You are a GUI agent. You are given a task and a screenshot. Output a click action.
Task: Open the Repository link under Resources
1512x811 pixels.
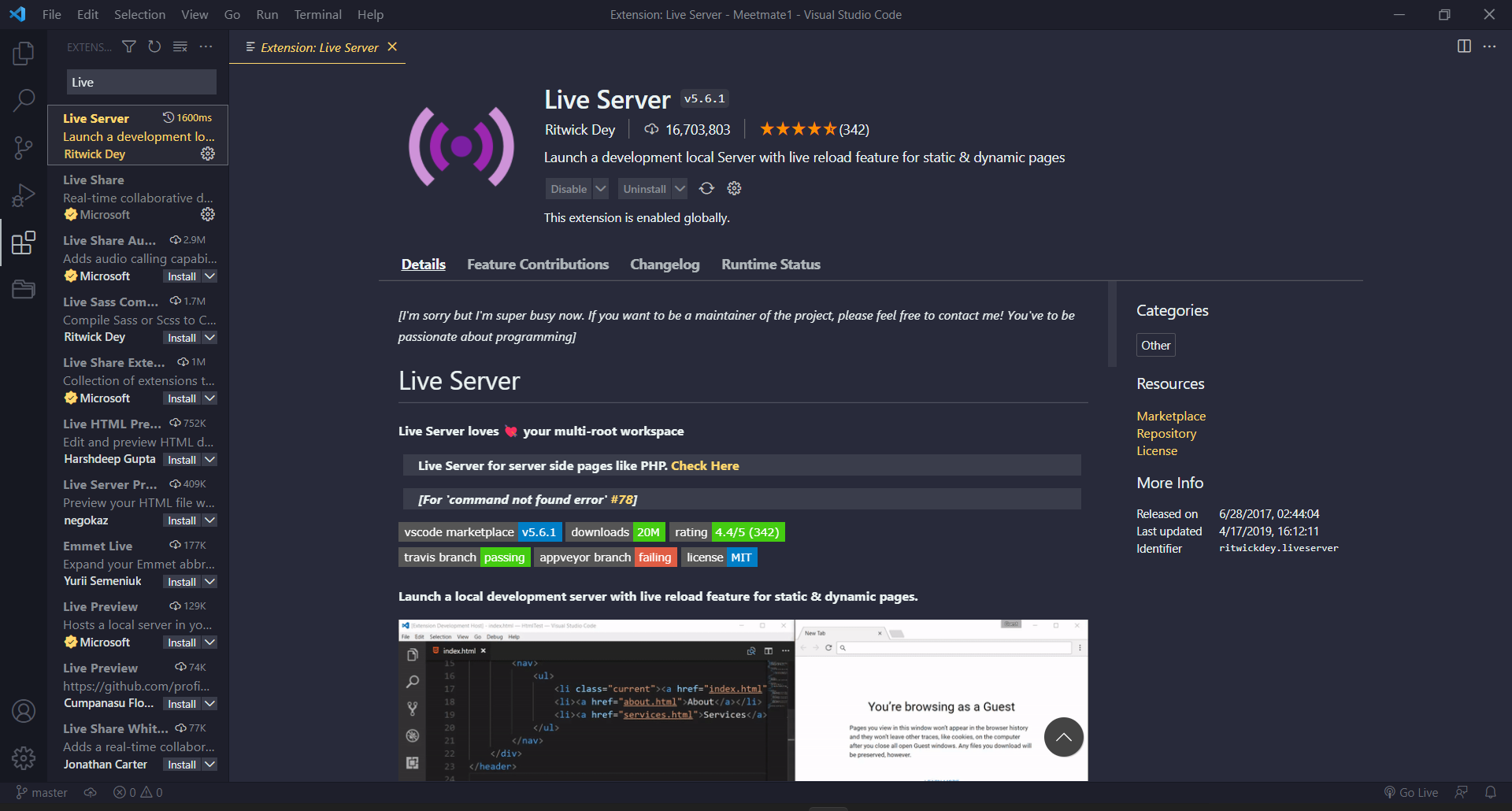point(1166,433)
